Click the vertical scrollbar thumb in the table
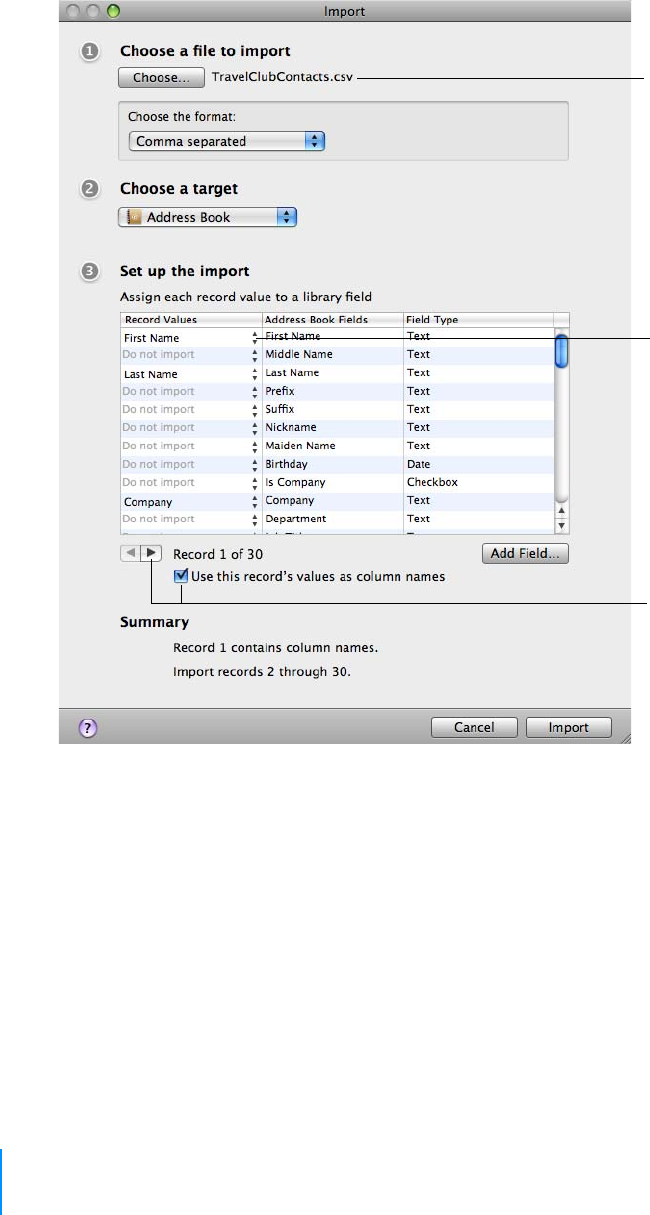 (x=561, y=350)
